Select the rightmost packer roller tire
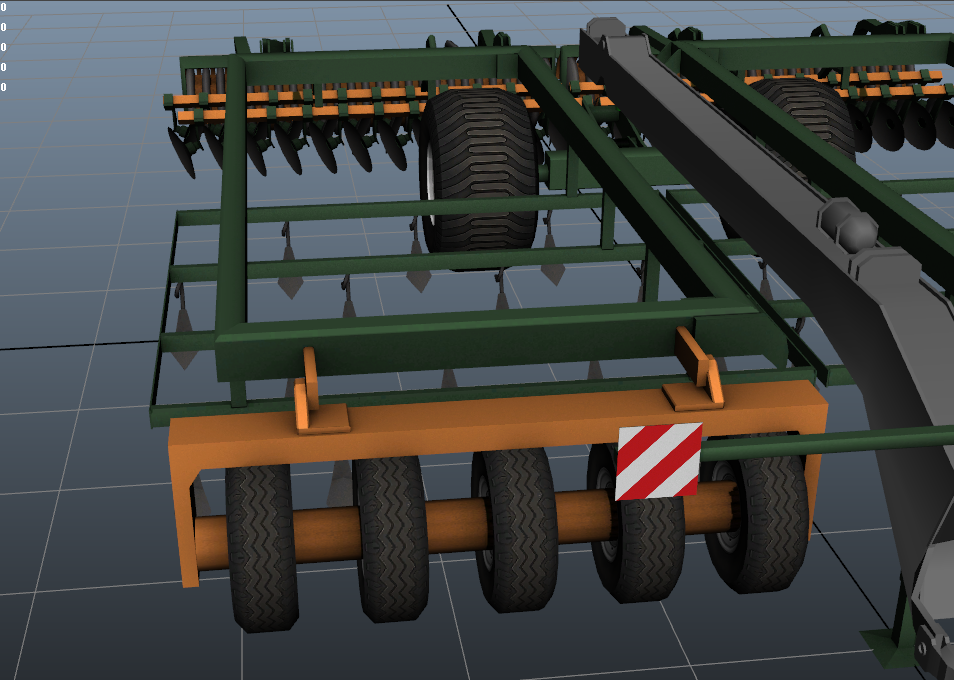The image size is (954, 680). click(x=759, y=514)
